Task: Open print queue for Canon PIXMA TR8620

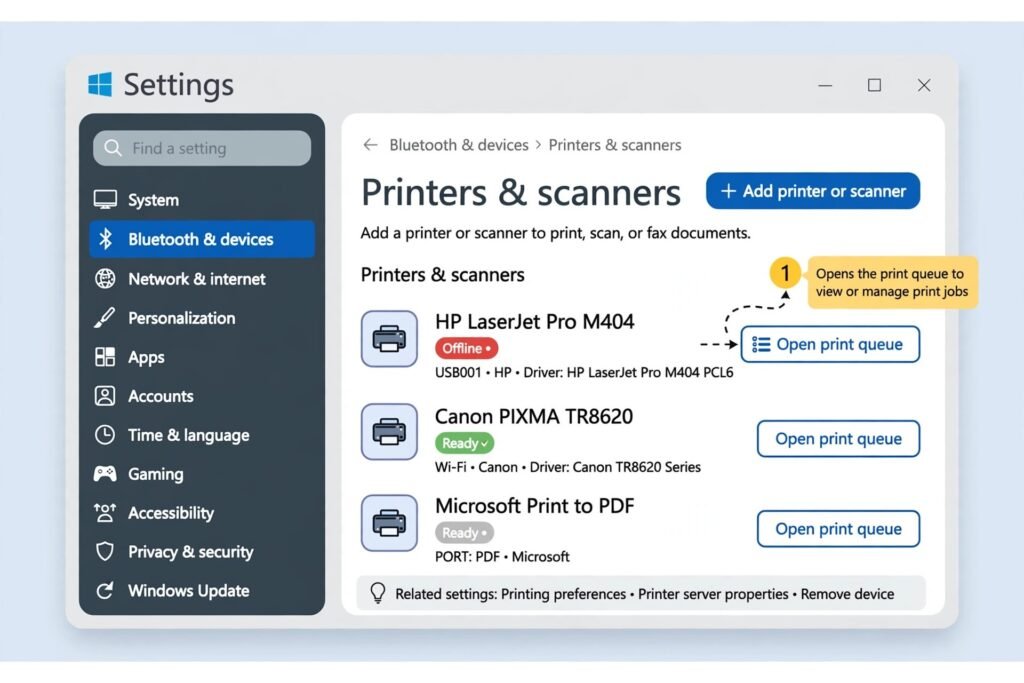Action: click(839, 439)
